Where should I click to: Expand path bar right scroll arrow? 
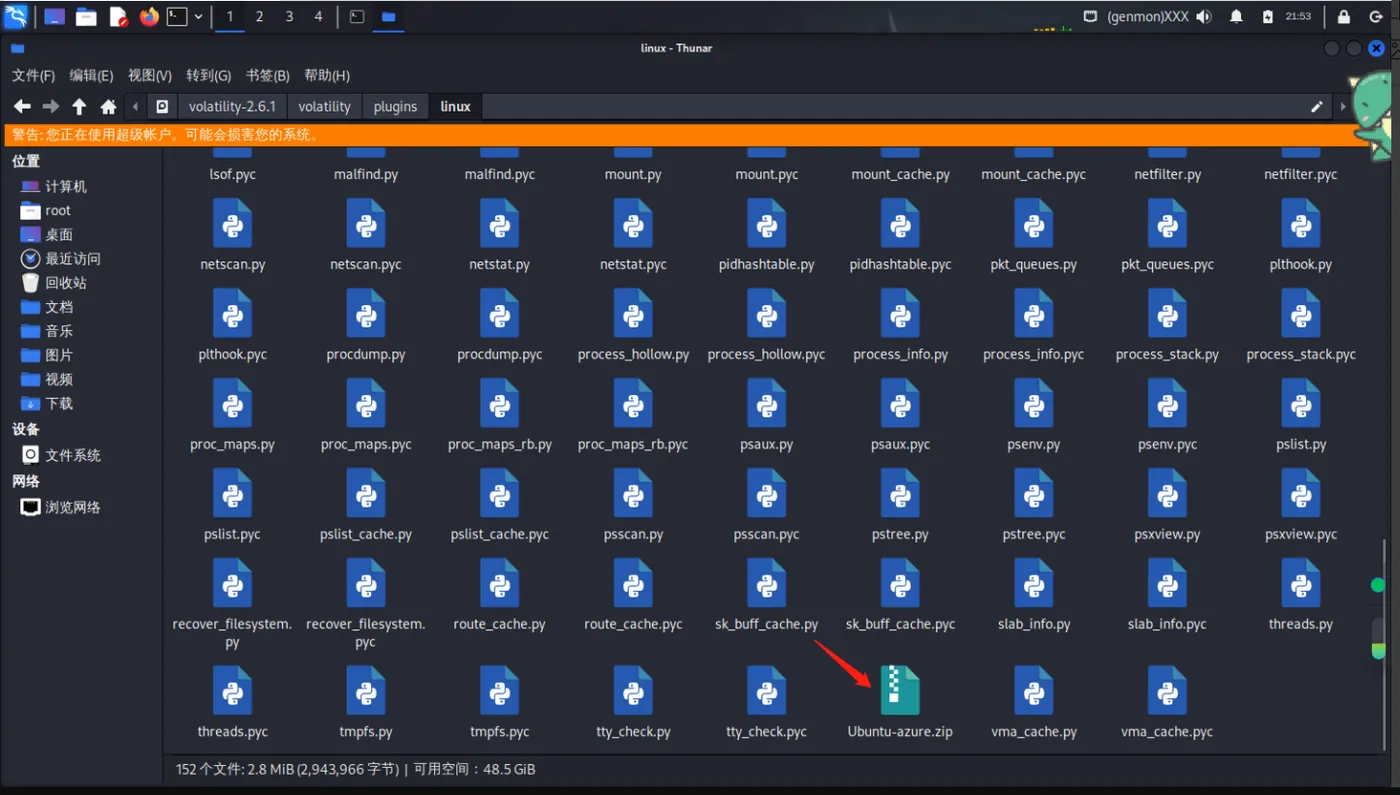(x=1343, y=106)
